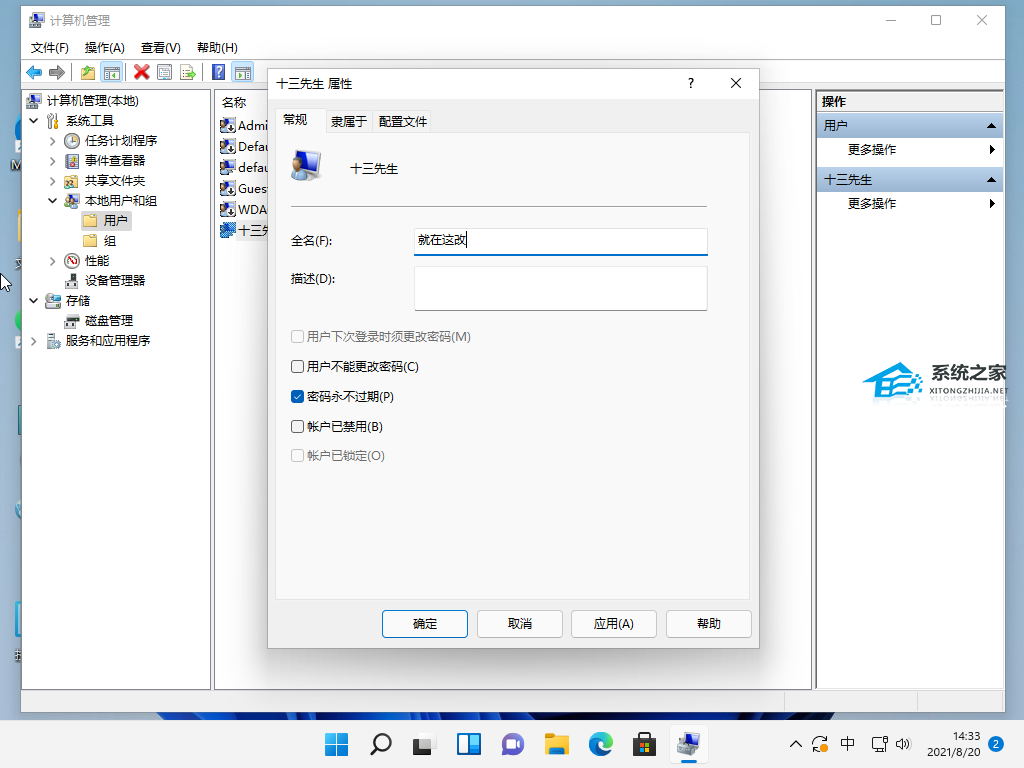The width and height of the screenshot is (1024, 768).
Task: Click the Help question mark toolbar icon
Action: (x=218, y=72)
